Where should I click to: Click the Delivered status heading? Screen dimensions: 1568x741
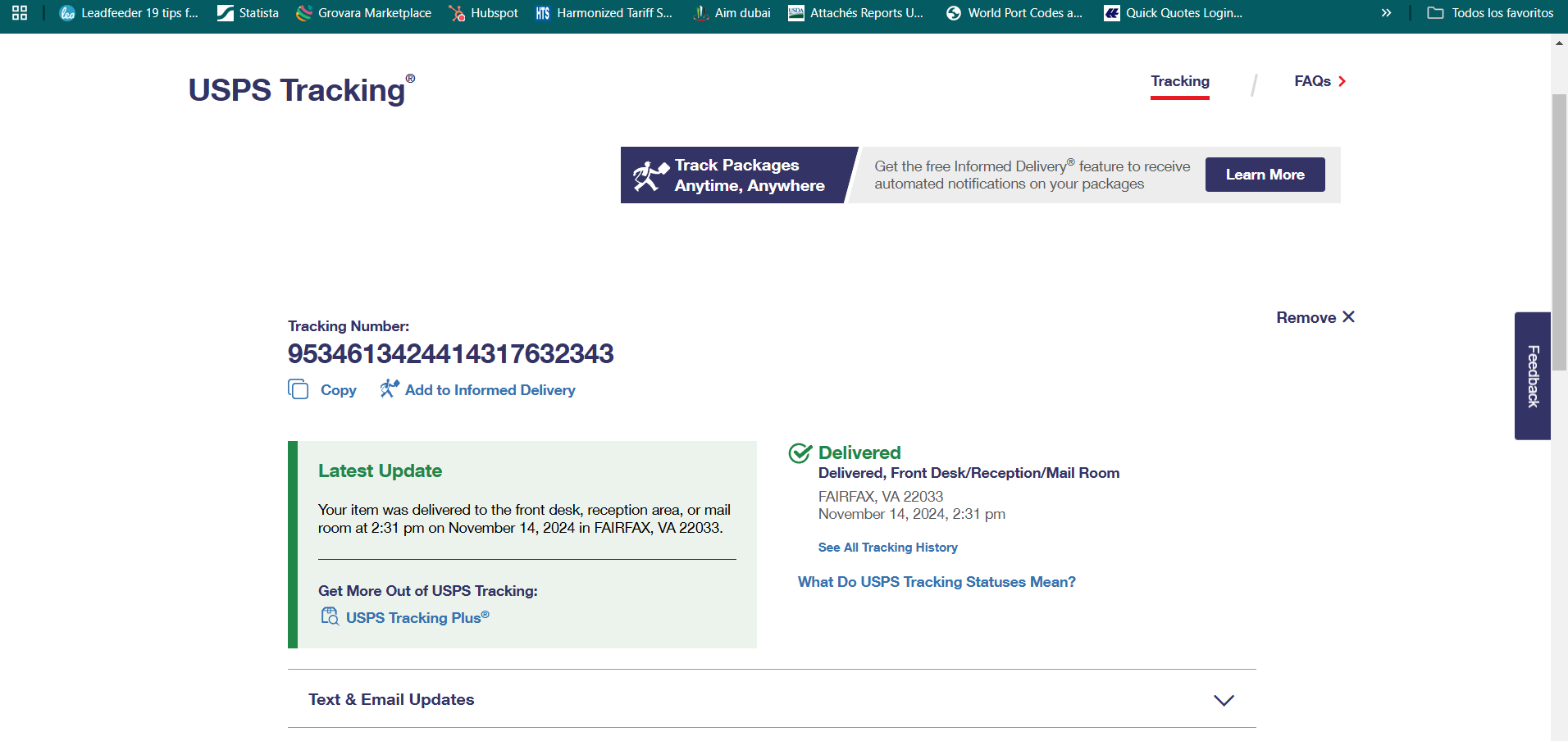[859, 452]
